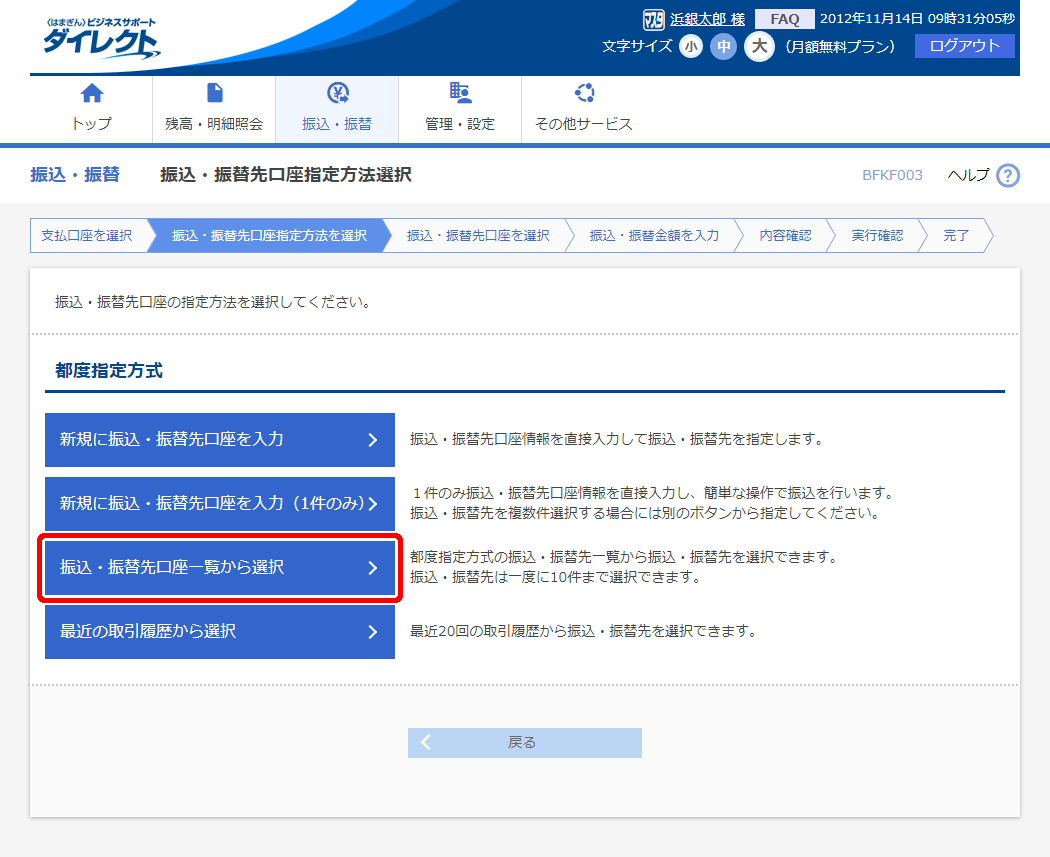Screen dimensions: 1050x857
Task: Open user name link 浜銀太郎 様
Action: click(x=707, y=19)
